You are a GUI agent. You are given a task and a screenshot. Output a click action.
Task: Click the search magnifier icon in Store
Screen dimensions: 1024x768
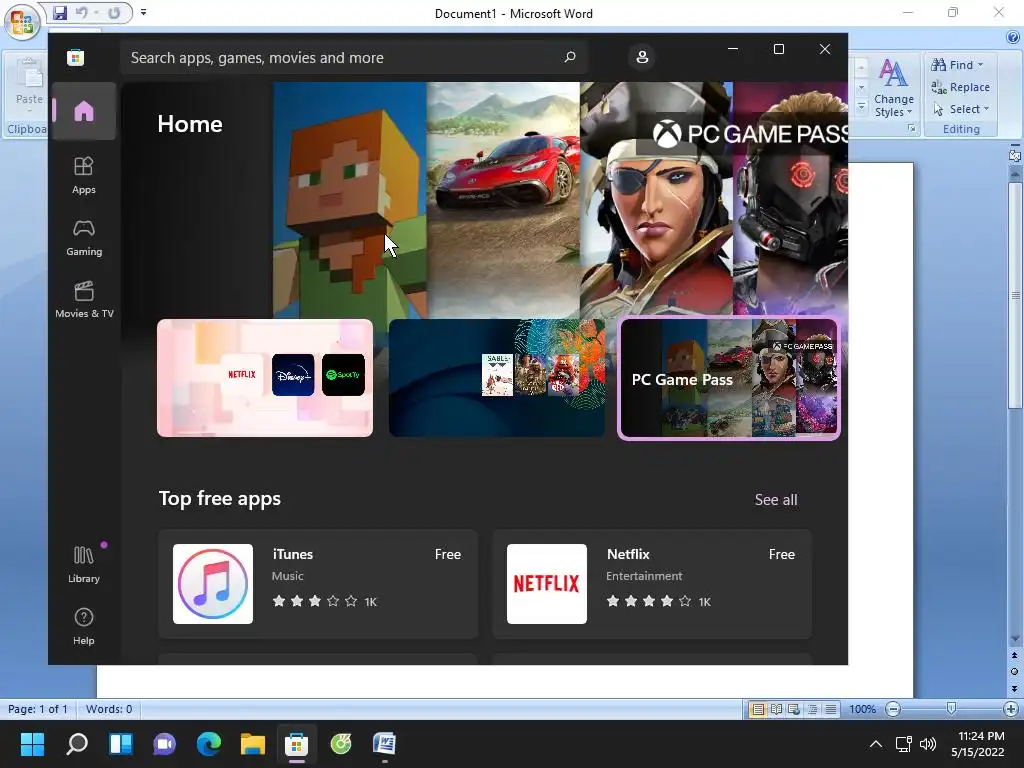click(x=569, y=57)
